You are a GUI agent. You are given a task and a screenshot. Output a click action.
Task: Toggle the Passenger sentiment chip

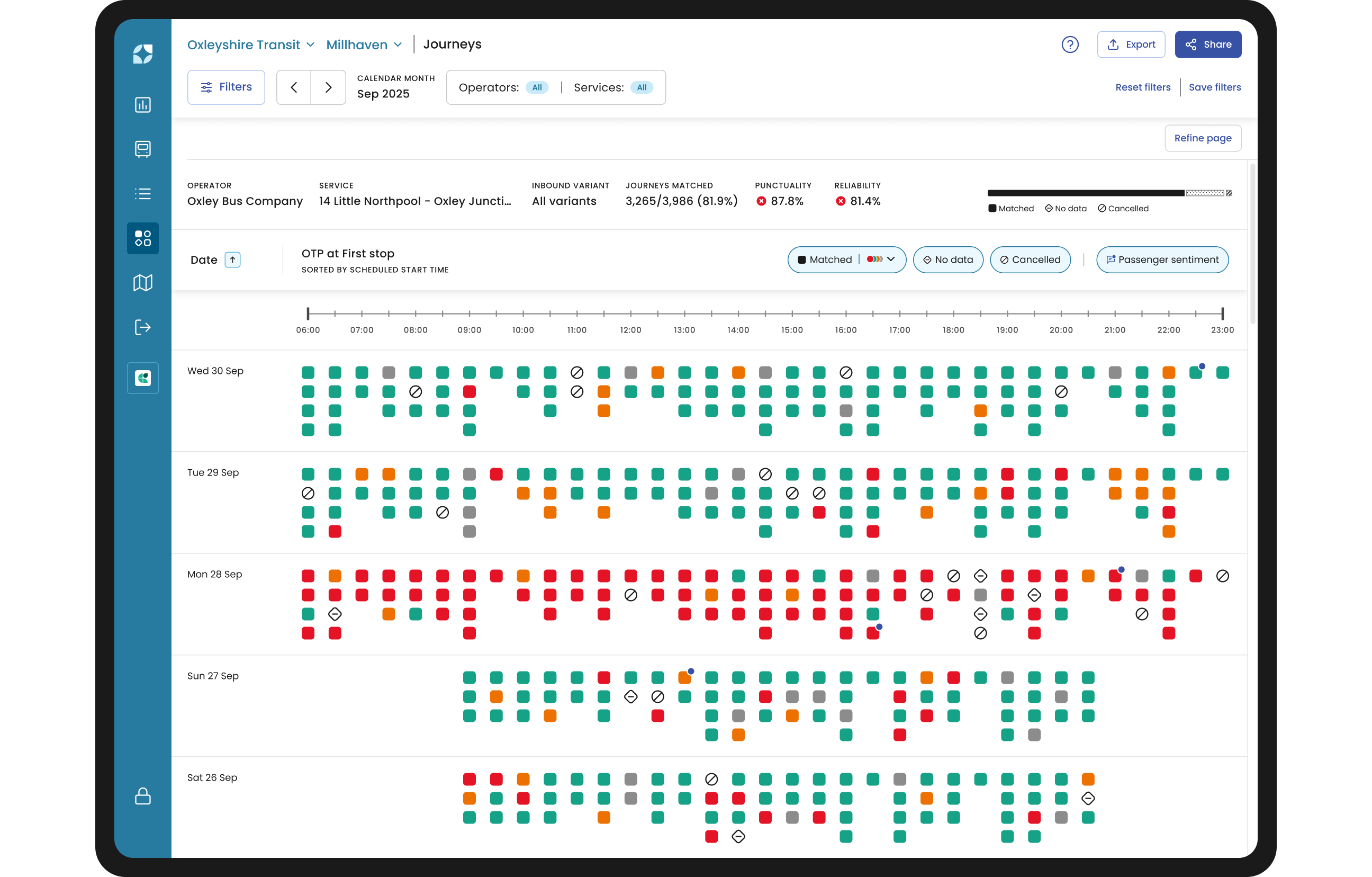(x=1162, y=260)
